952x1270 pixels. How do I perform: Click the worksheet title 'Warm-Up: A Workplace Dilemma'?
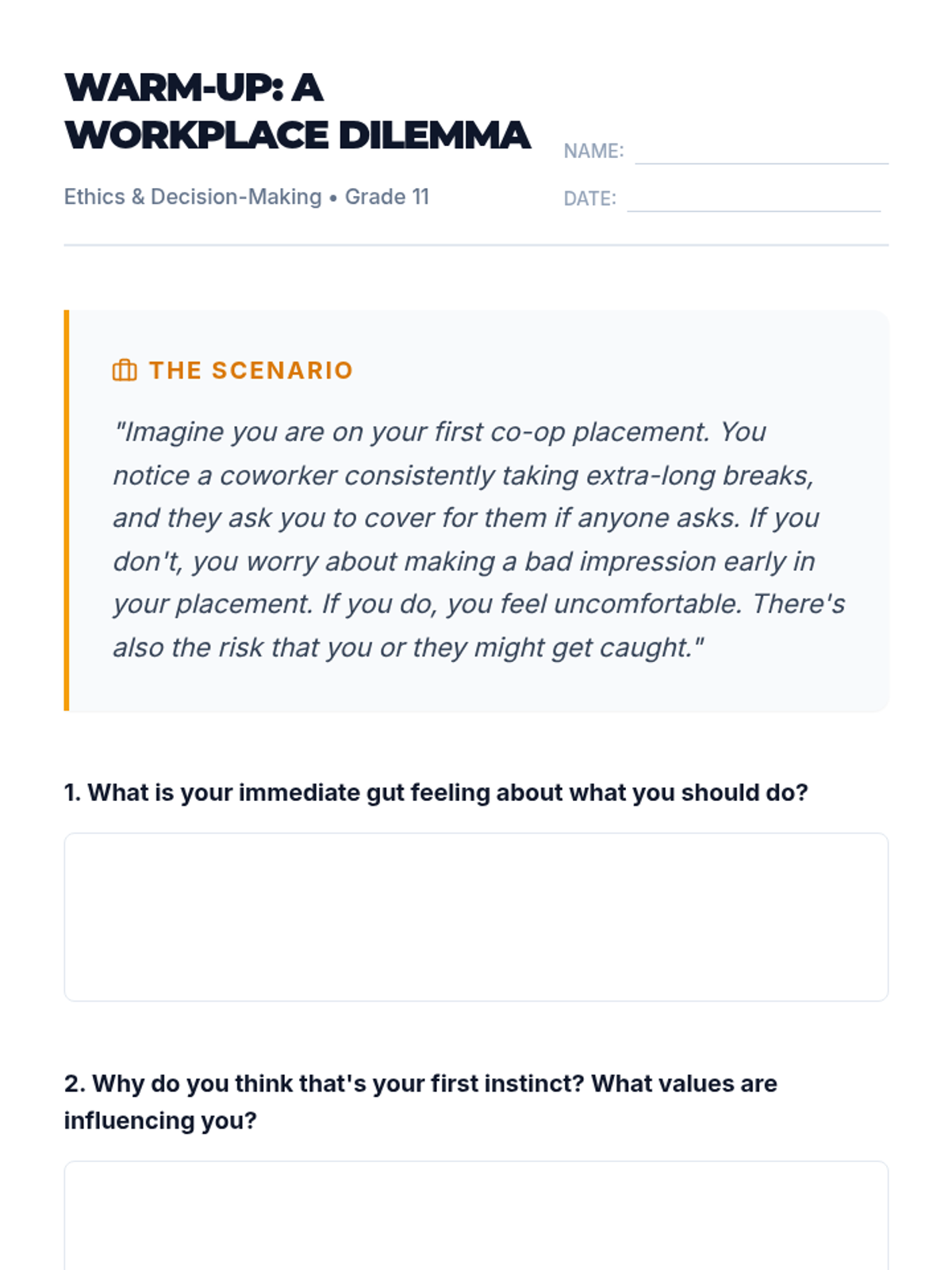click(x=297, y=111)
